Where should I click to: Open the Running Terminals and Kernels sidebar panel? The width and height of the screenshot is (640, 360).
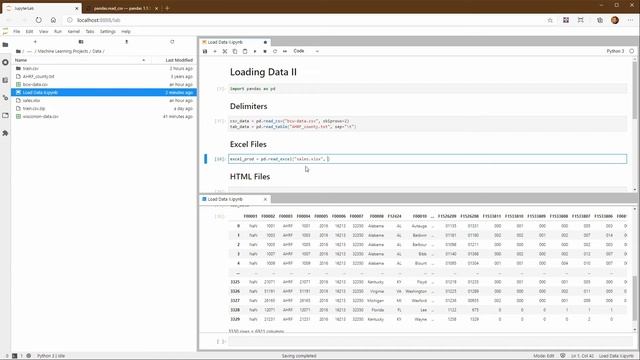[5, 62]
